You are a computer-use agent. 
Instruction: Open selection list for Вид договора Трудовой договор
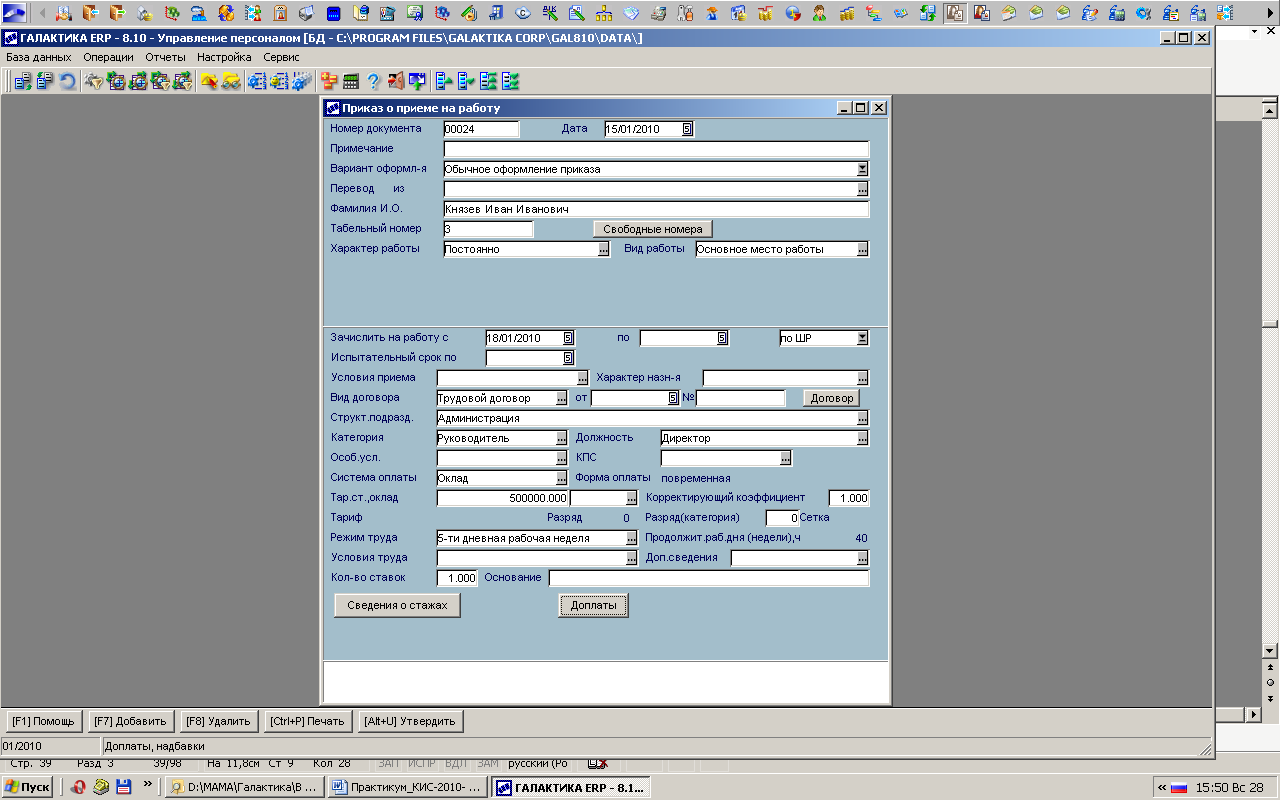(x=561, y=398)
